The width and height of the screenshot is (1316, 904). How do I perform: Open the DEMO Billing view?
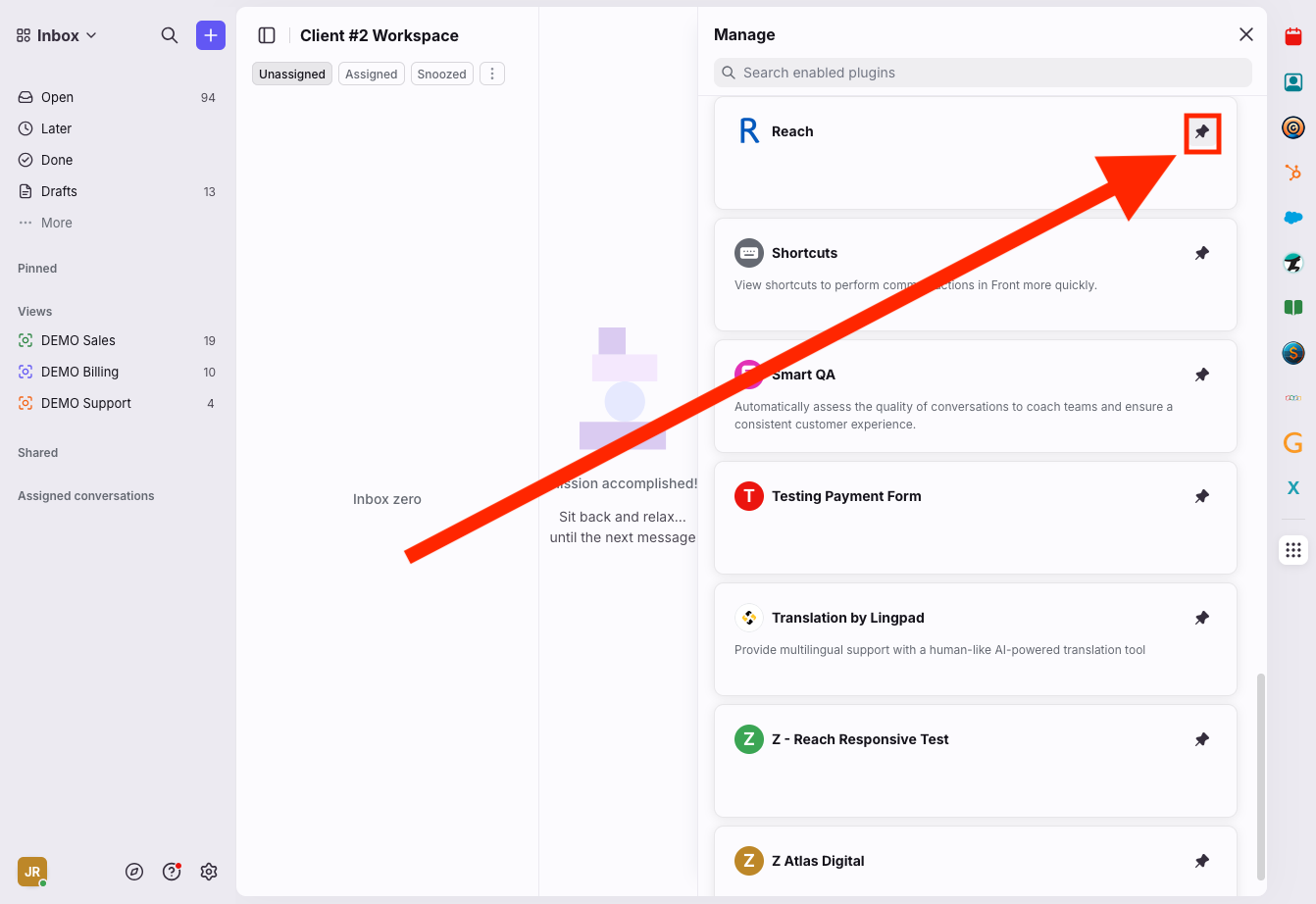point(79,372)
